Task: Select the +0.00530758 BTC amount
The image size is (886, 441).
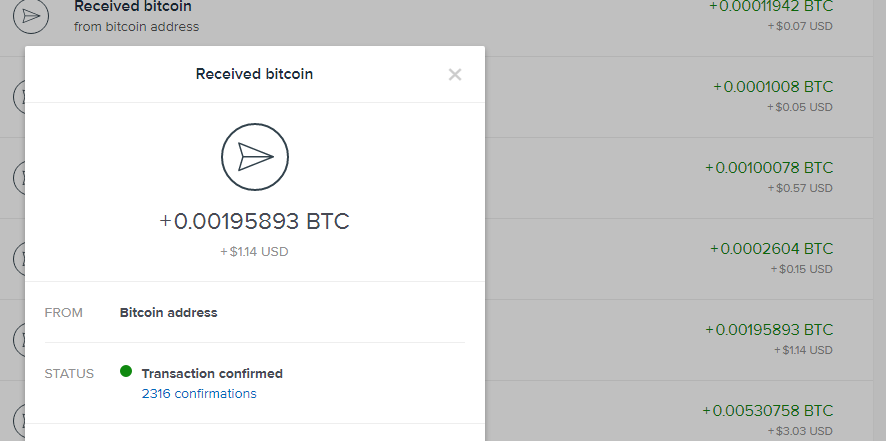Action: [x=767, y=410]
